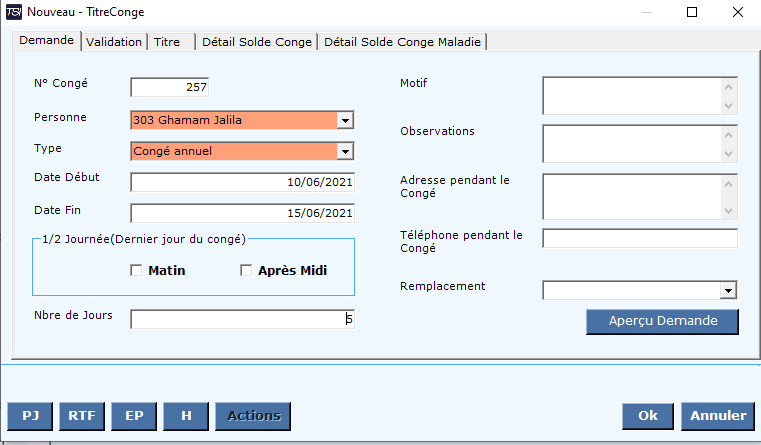
Task: Click into the Date Début field
Action: pos(242,182)
